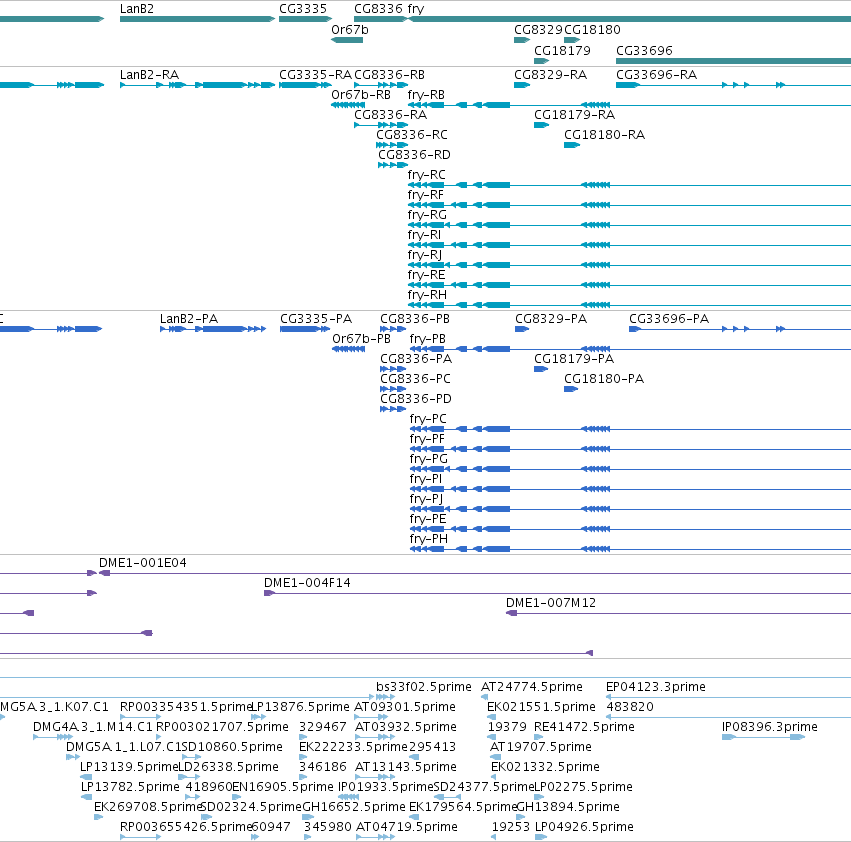The image size is (851, 842).
Task: Select the CG8336-RC transcript label
Action: tap(412, 135)
